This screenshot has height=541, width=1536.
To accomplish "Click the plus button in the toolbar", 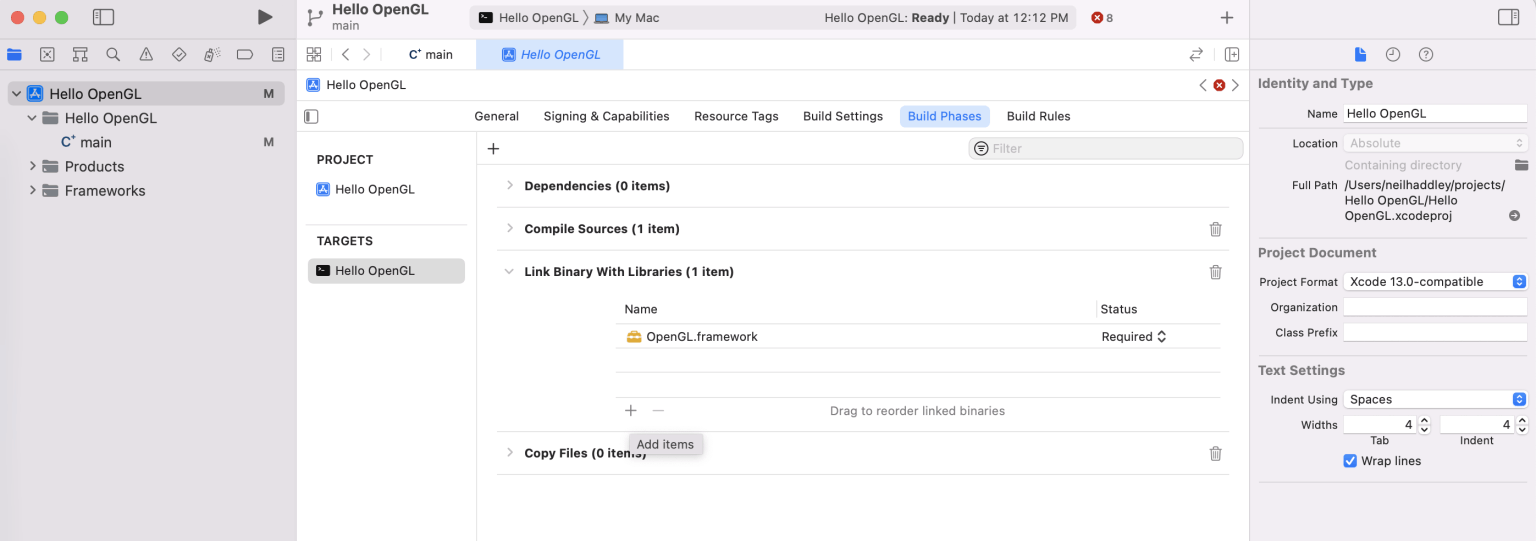I will [x=1227, y=18].
